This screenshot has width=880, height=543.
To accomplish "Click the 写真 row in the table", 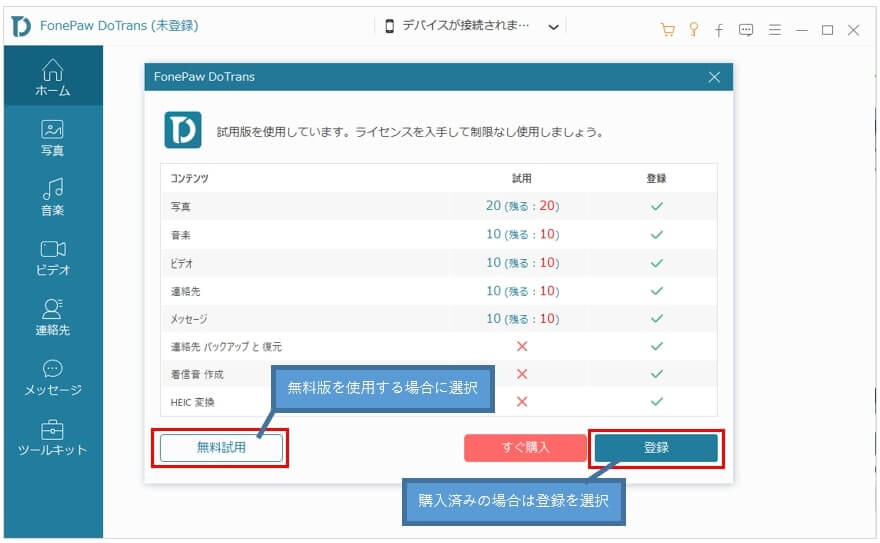I will coord(438,206).
